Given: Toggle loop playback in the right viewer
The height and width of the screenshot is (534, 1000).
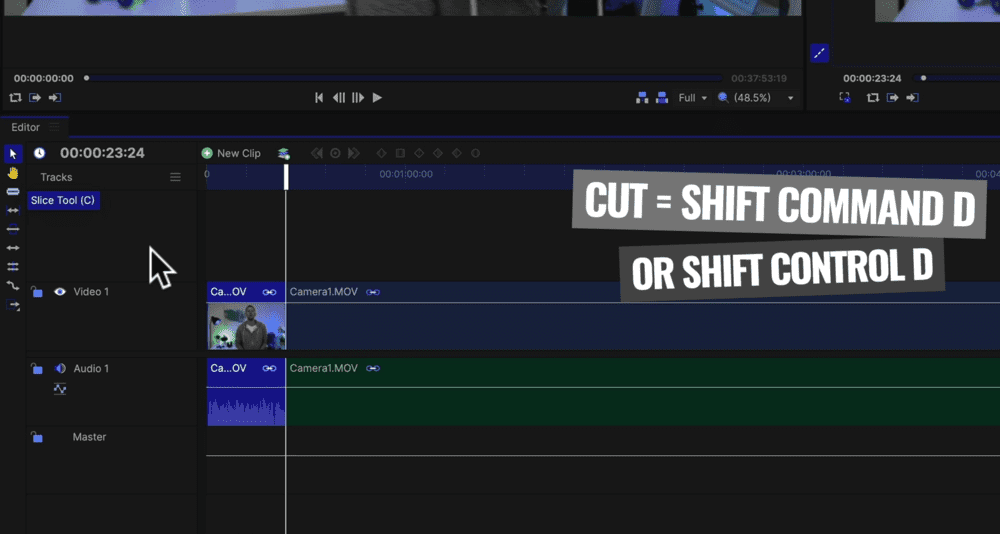Looking at the screenshot, I should tap(872, 98).
